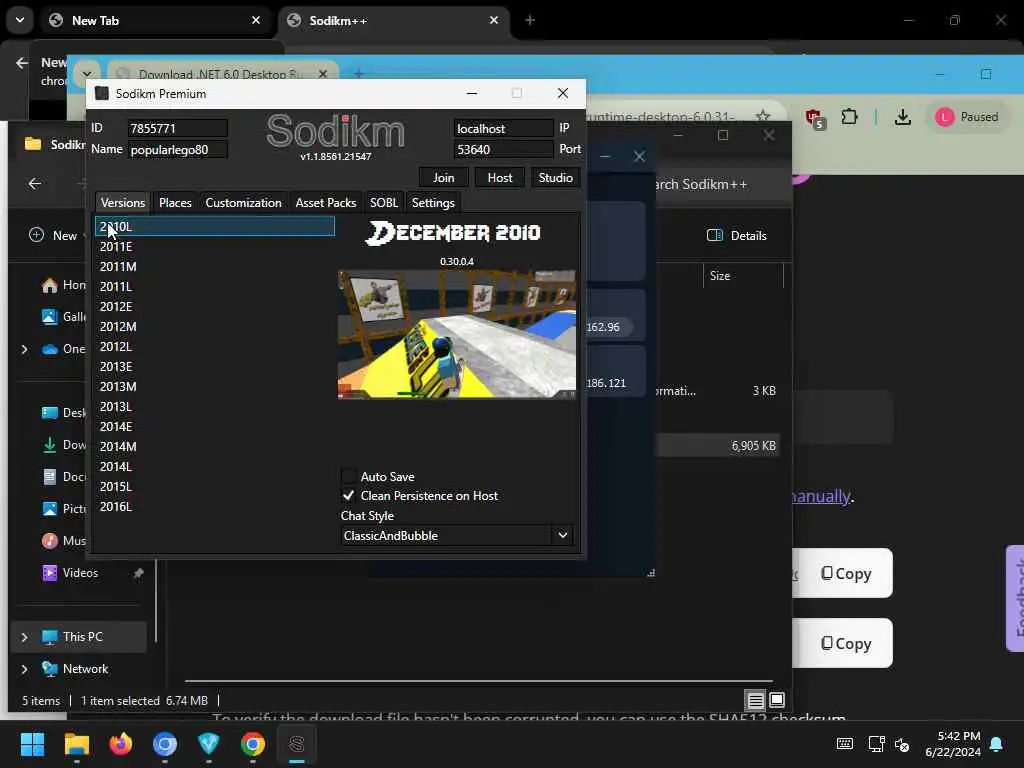Open the Videos folder in sidebar
Screen dimensions: 1024x768
(x=80, y=573)
